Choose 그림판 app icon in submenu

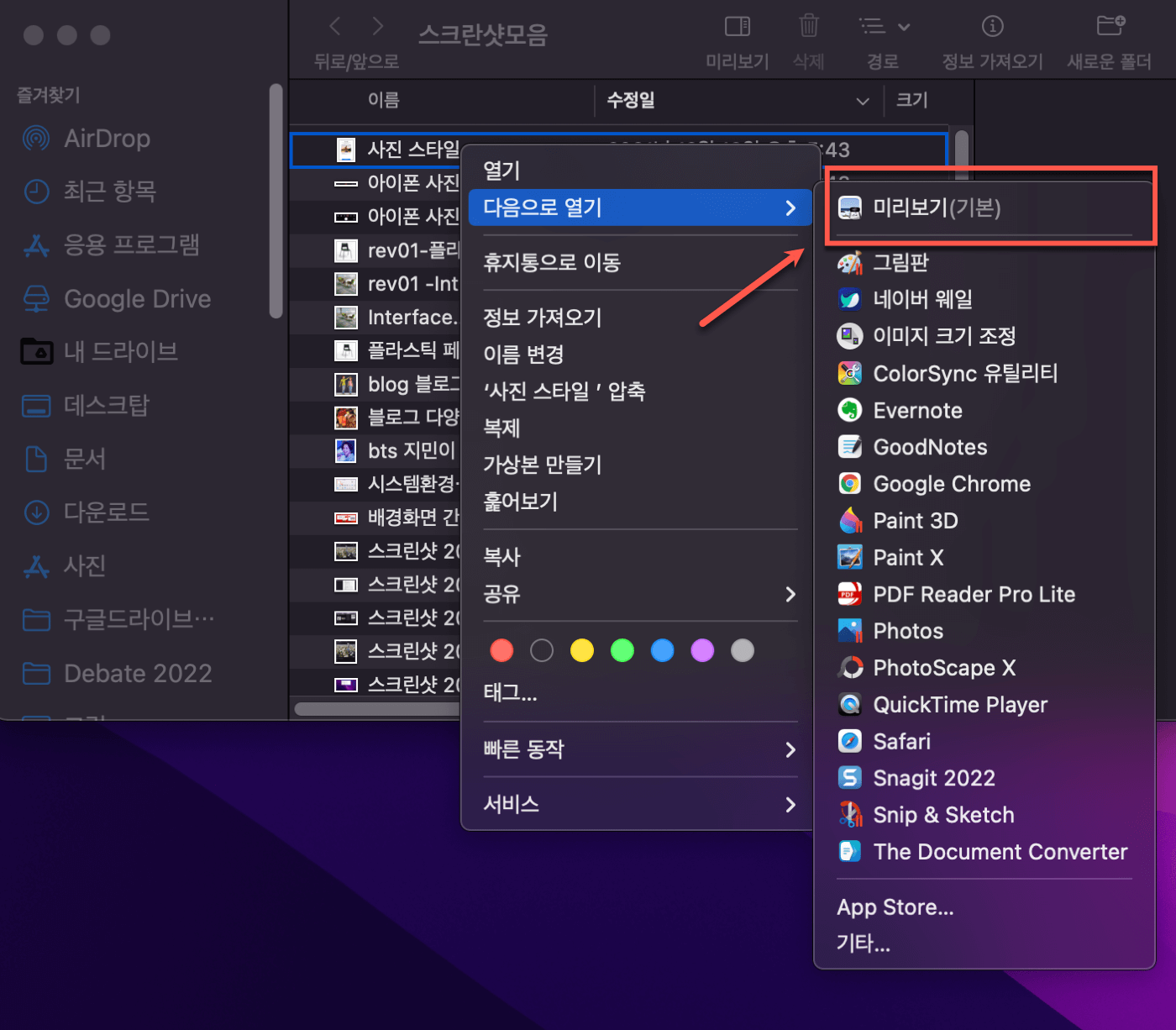click(x=850, y=263)
